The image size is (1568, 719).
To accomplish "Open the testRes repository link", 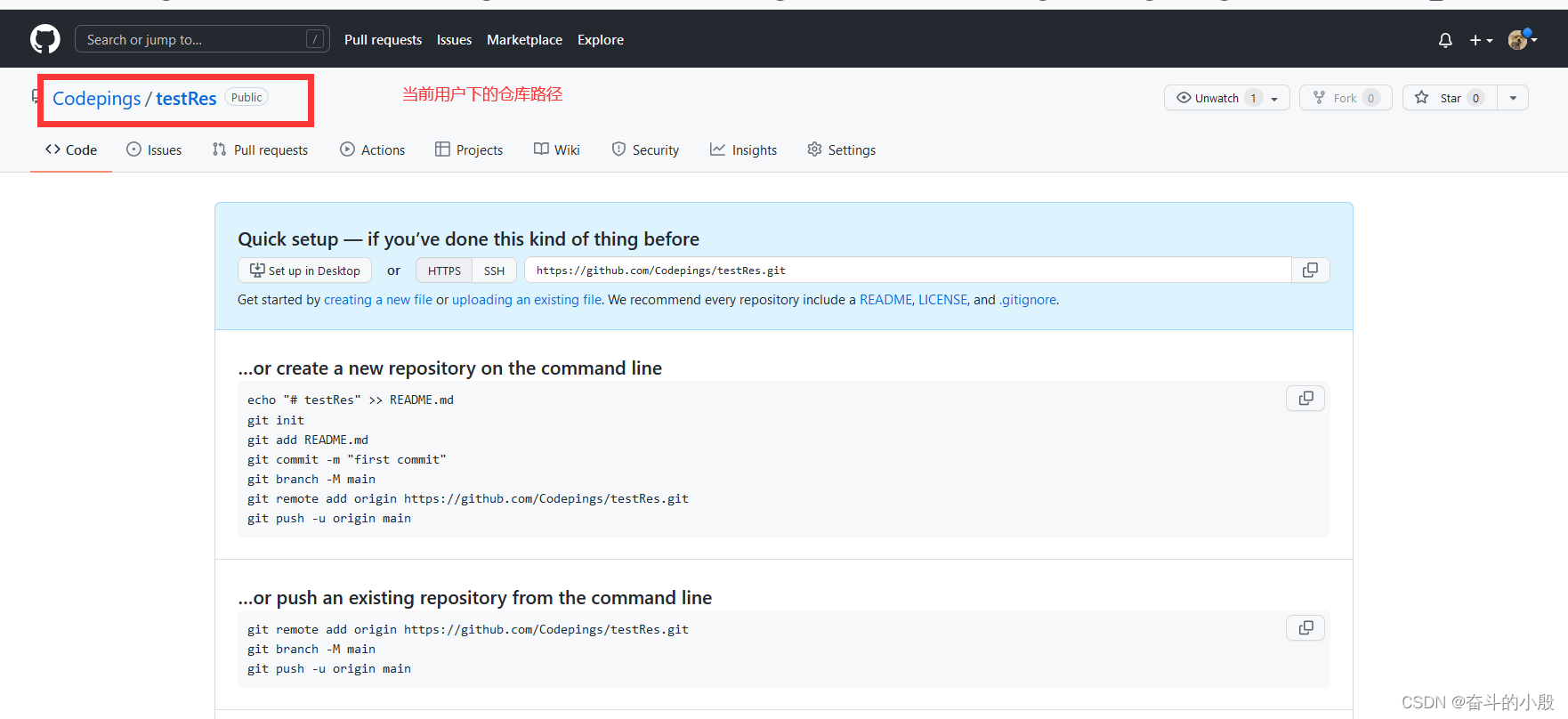I will coord(186,99).
